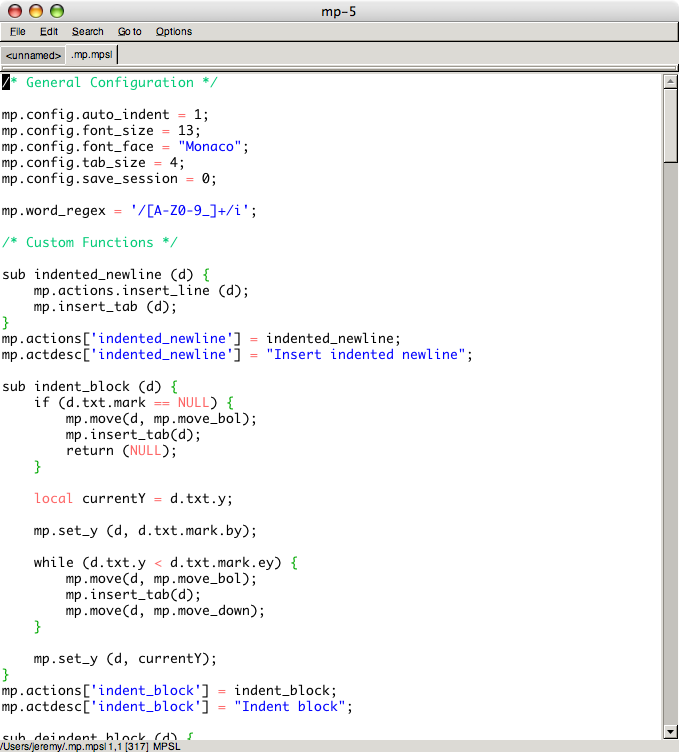Click the word_regex string '/[A-Z0-9_]+/i'

click(190, 211)
